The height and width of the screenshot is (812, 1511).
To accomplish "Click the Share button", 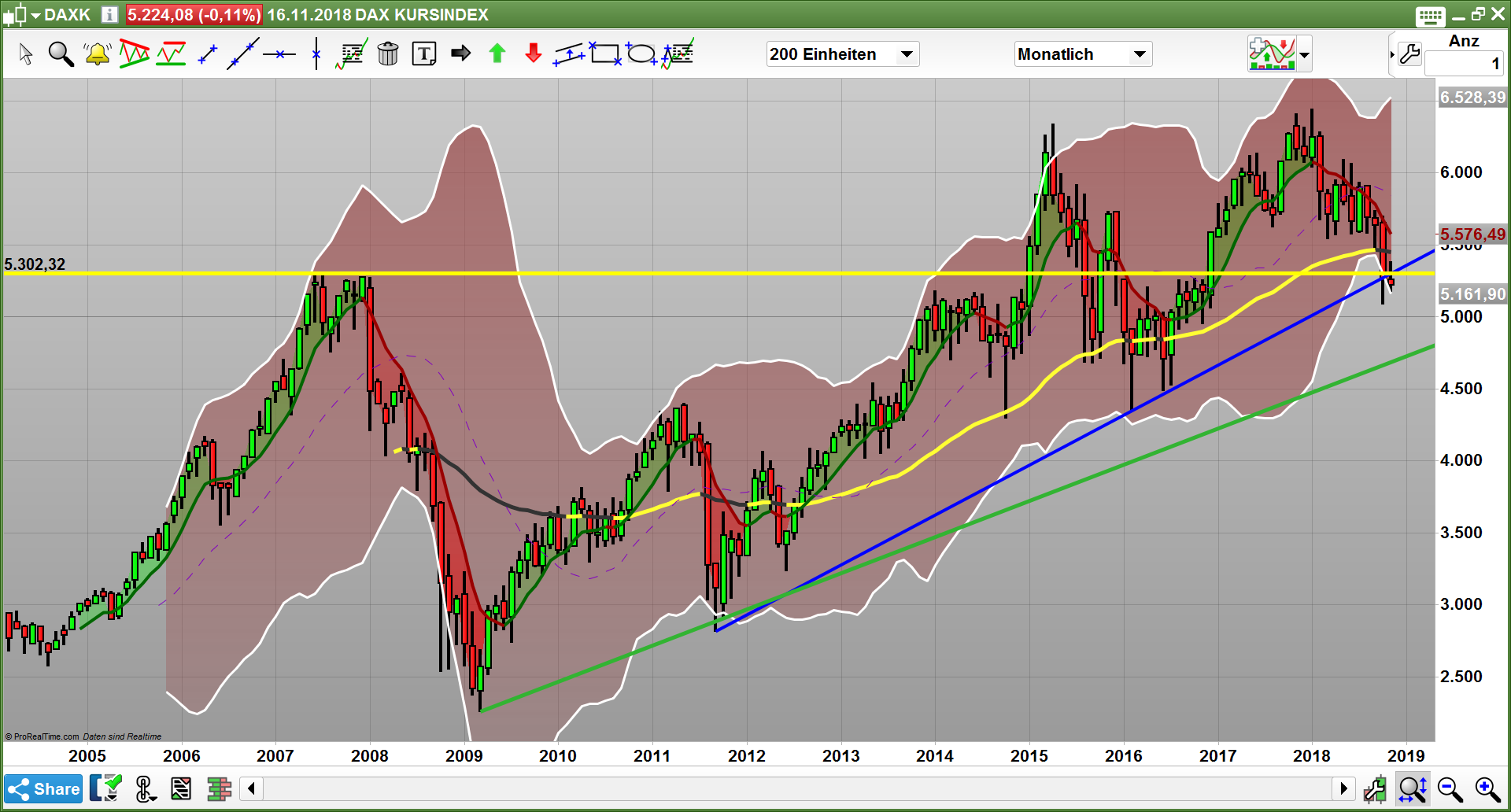I will coord(44,788).
